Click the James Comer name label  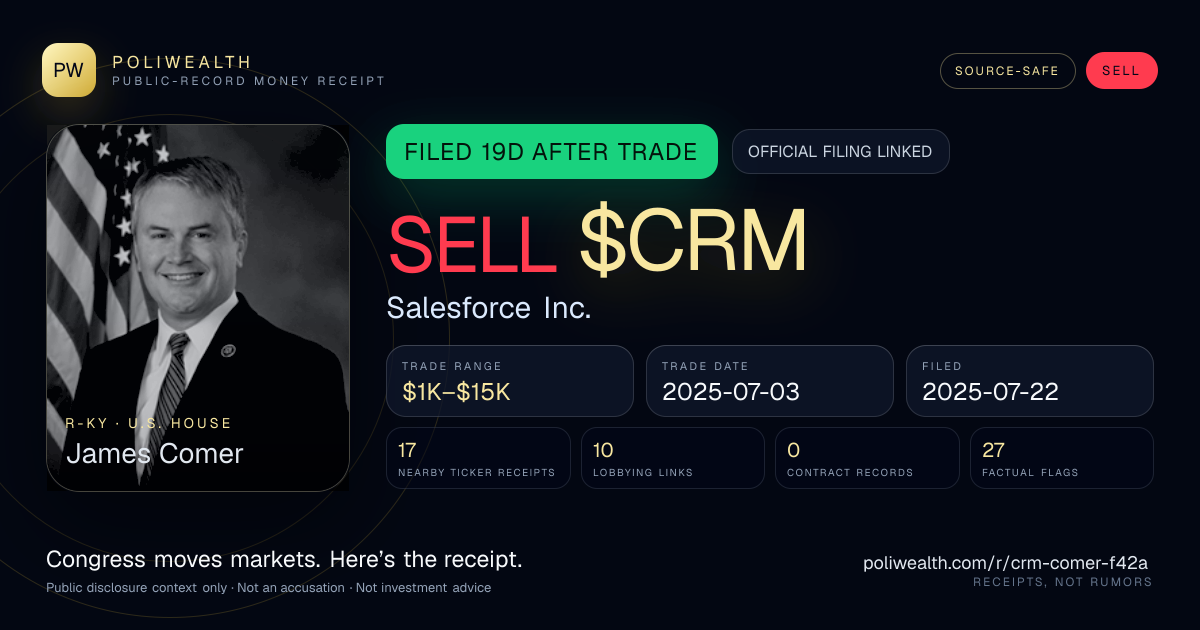[x=155, y=454]
